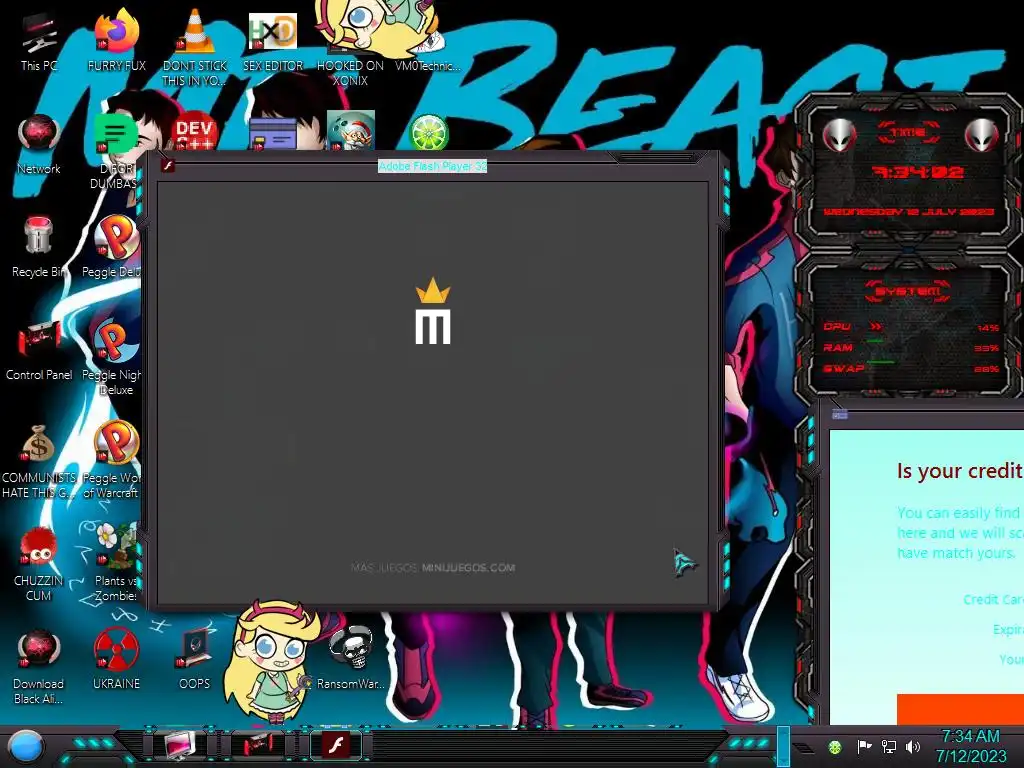
Task: Open the volume speaker tray icon
Action: (913, 746)
